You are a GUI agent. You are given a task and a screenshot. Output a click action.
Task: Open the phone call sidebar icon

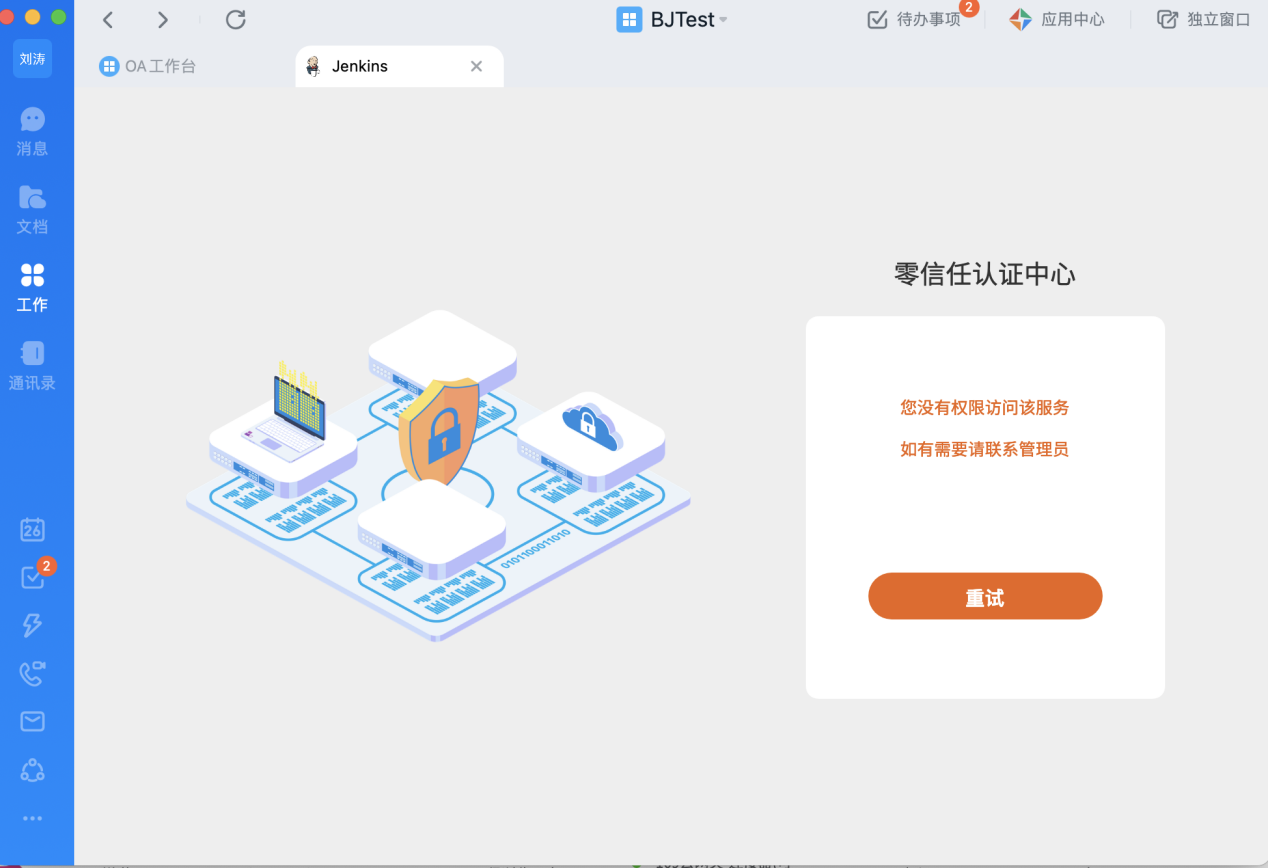32,674
